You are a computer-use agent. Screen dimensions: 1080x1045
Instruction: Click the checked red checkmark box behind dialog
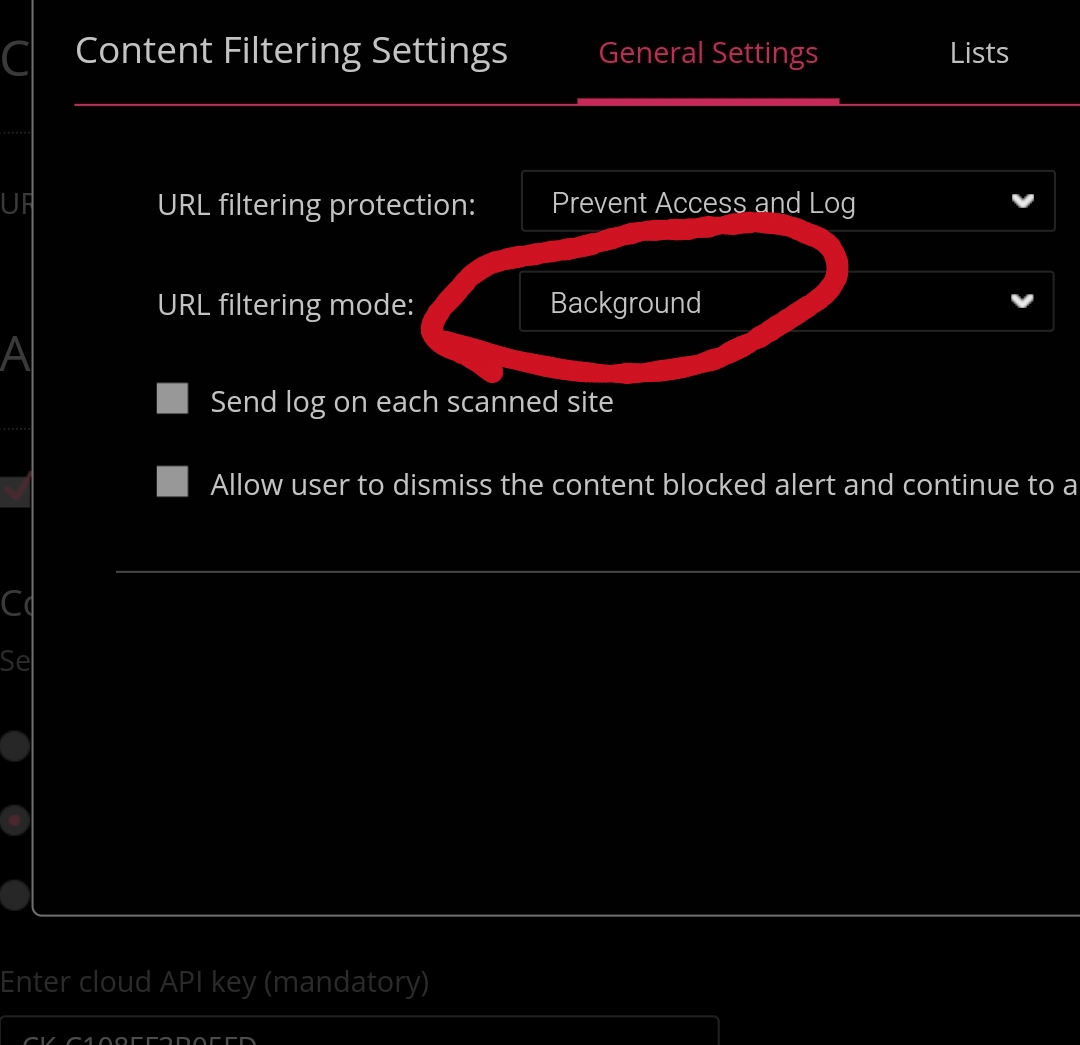[15, 490]
